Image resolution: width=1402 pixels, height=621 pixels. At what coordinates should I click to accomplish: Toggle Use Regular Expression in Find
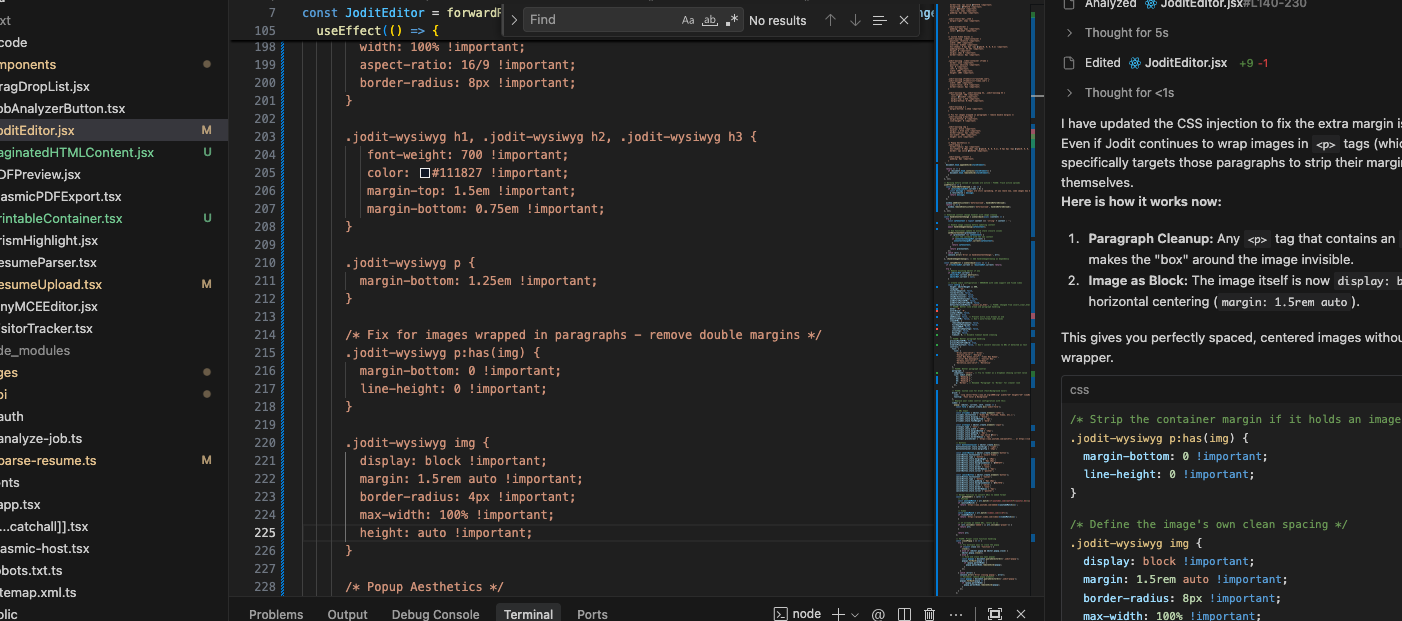point(732,20)
